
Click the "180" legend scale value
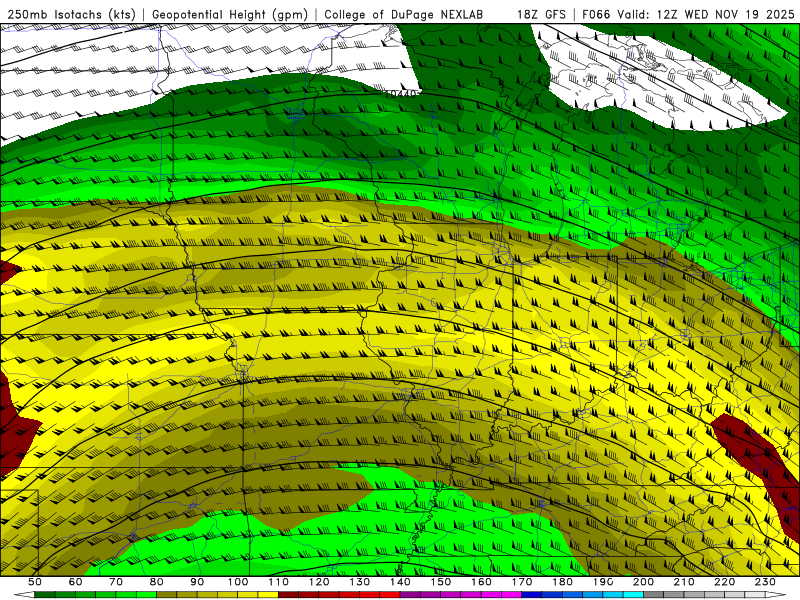[562, 582]
